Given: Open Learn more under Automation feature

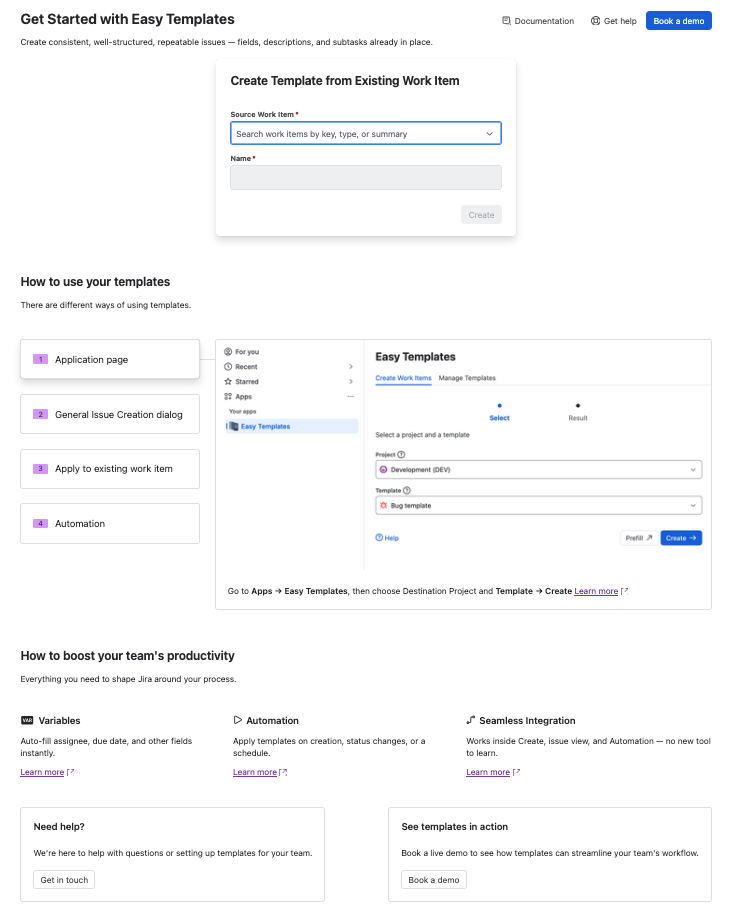Looking at the screenshot, I should pos(255,772).
